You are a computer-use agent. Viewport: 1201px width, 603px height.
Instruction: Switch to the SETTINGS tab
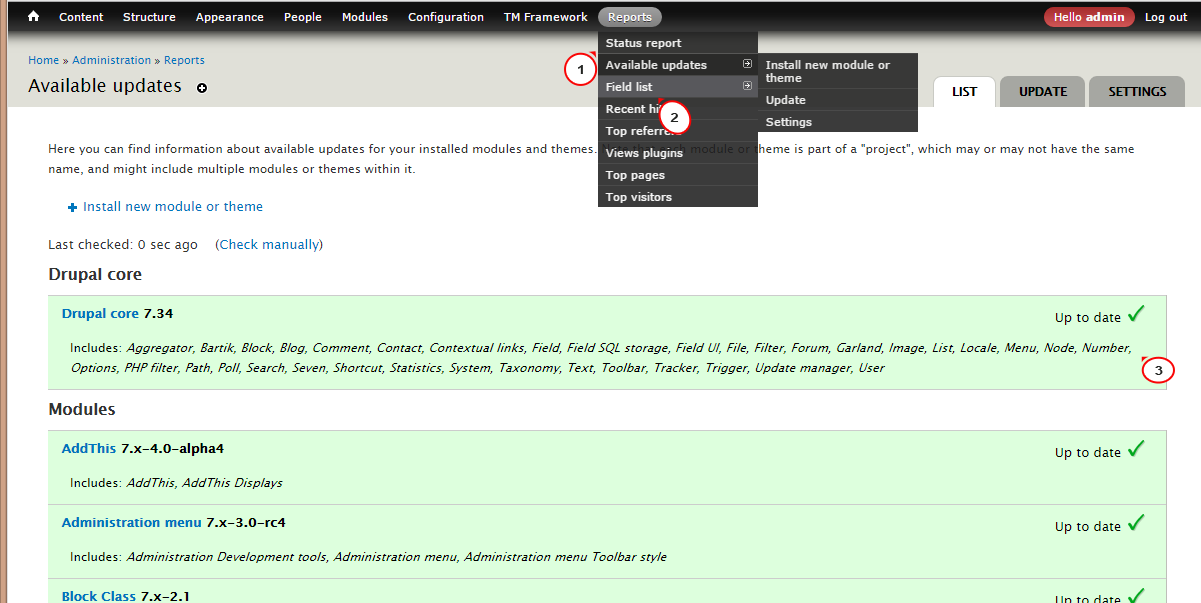[x=1137, y=91]
